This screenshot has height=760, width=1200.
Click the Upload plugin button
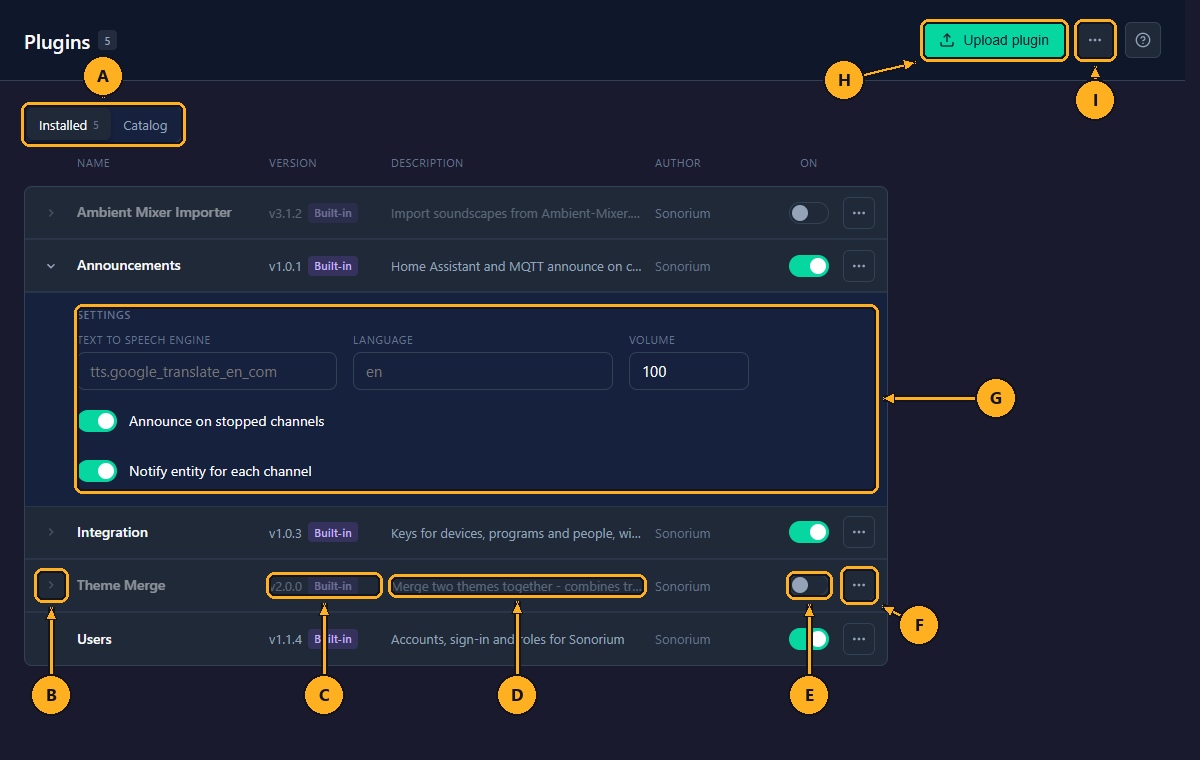click(994, 41)
